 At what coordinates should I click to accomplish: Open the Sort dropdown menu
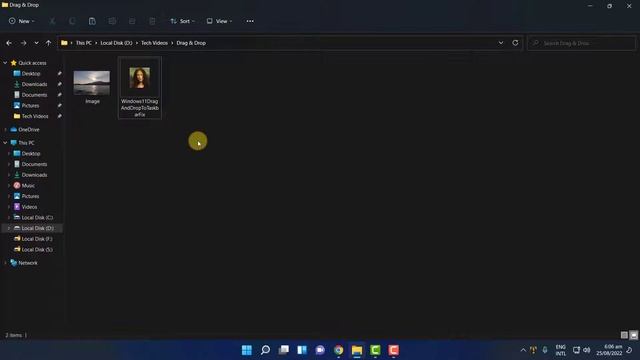pyautogui.click(x=182, y=21)
